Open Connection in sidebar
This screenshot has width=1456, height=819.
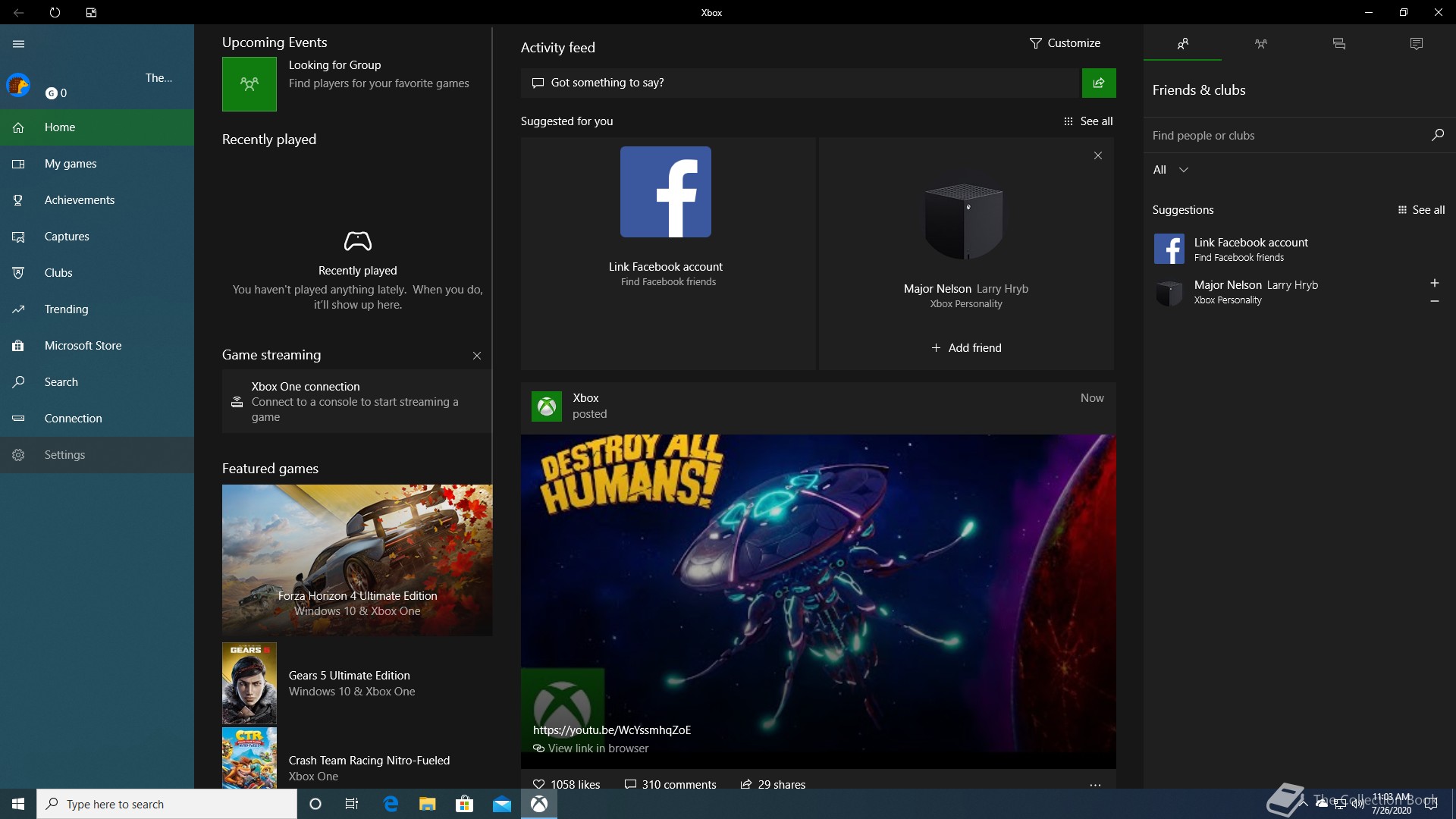tap(97, 419)
